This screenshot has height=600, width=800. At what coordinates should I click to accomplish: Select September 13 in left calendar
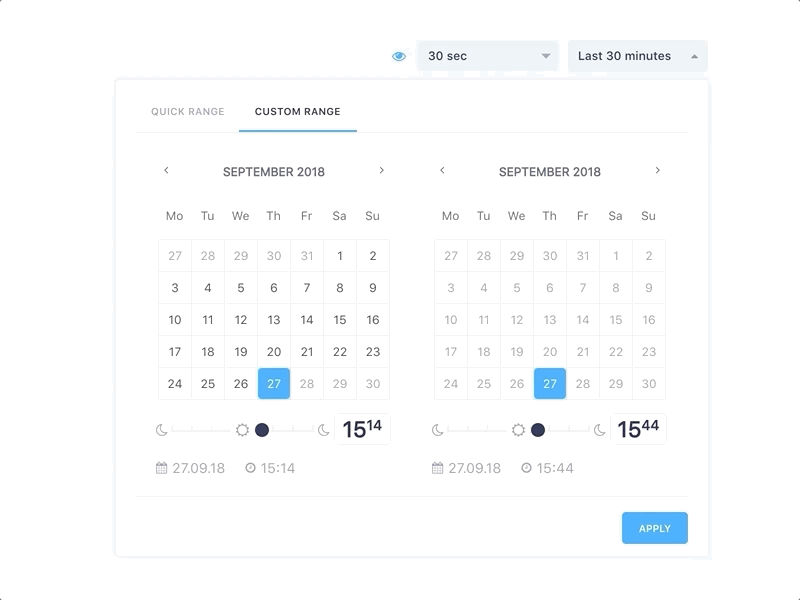click(x=274, y=320)
